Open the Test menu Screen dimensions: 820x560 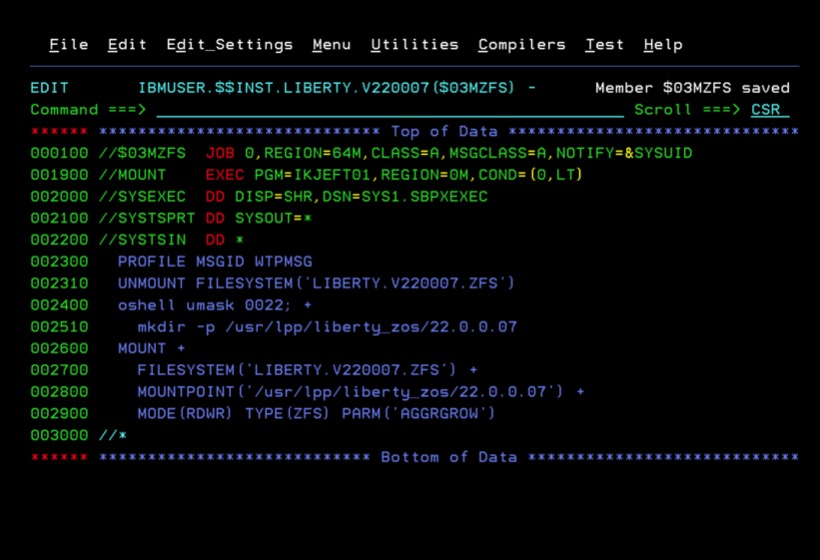[x=605, y=45]
